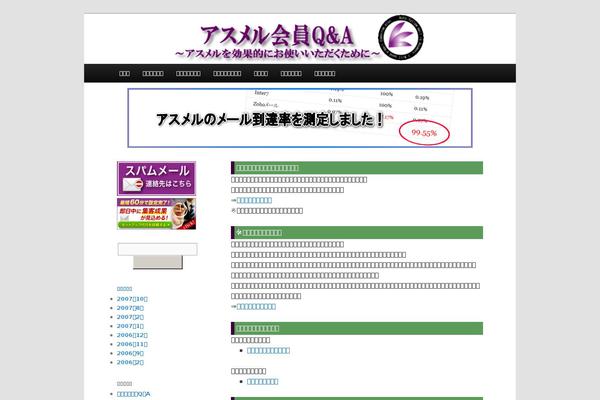
Task: Open the 2006年9月 archive link
Action: [x=130, y=353]
